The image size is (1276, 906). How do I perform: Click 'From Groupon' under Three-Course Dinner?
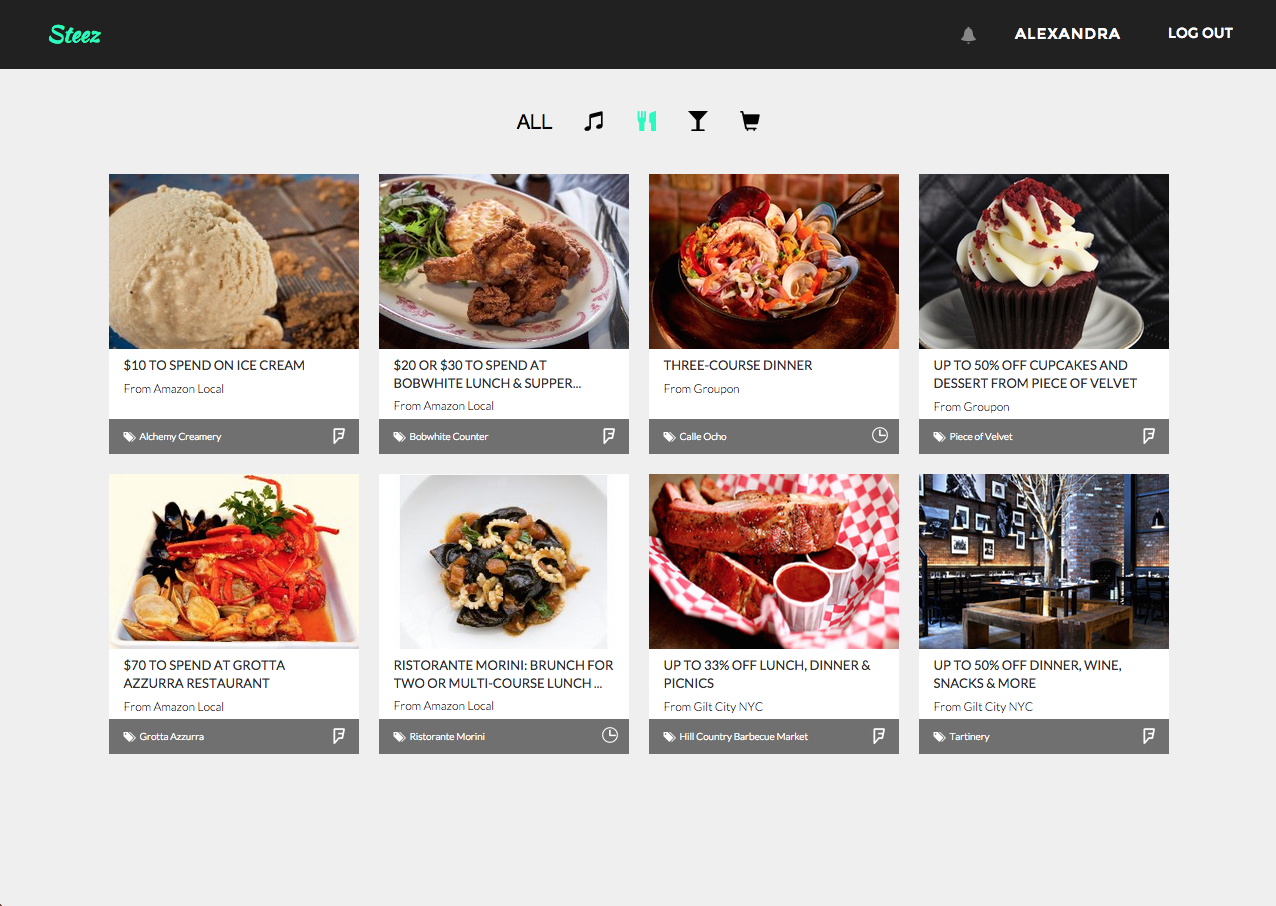tap(701, 389)
